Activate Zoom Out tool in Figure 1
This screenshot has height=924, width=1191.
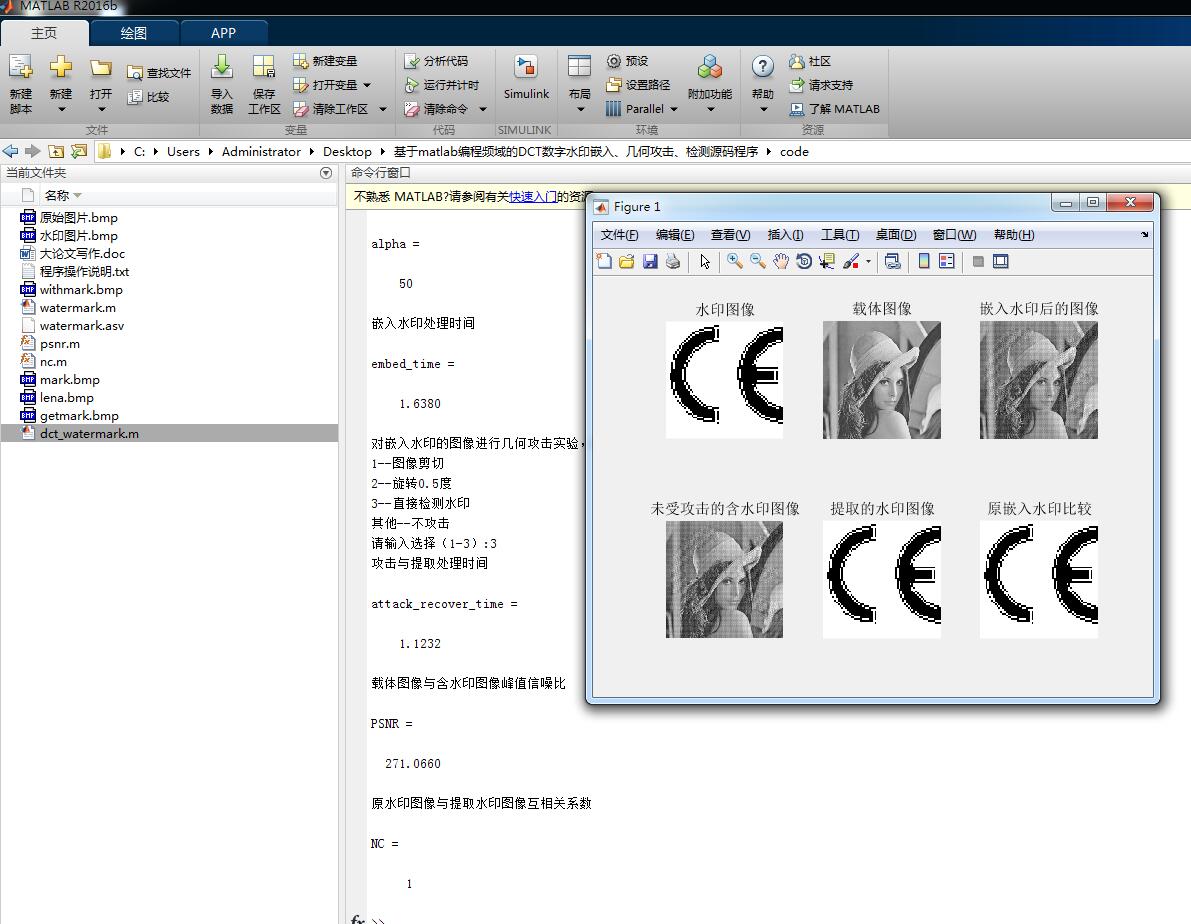point(758,261)
